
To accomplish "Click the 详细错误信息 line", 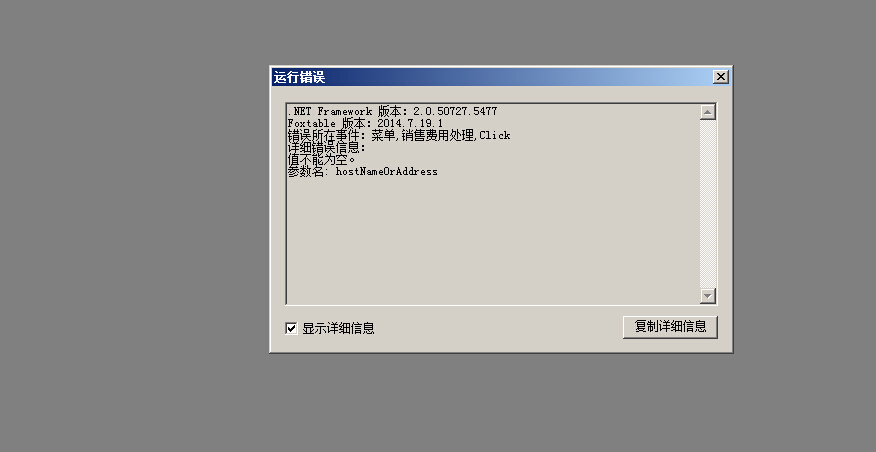I will (327, 148).
